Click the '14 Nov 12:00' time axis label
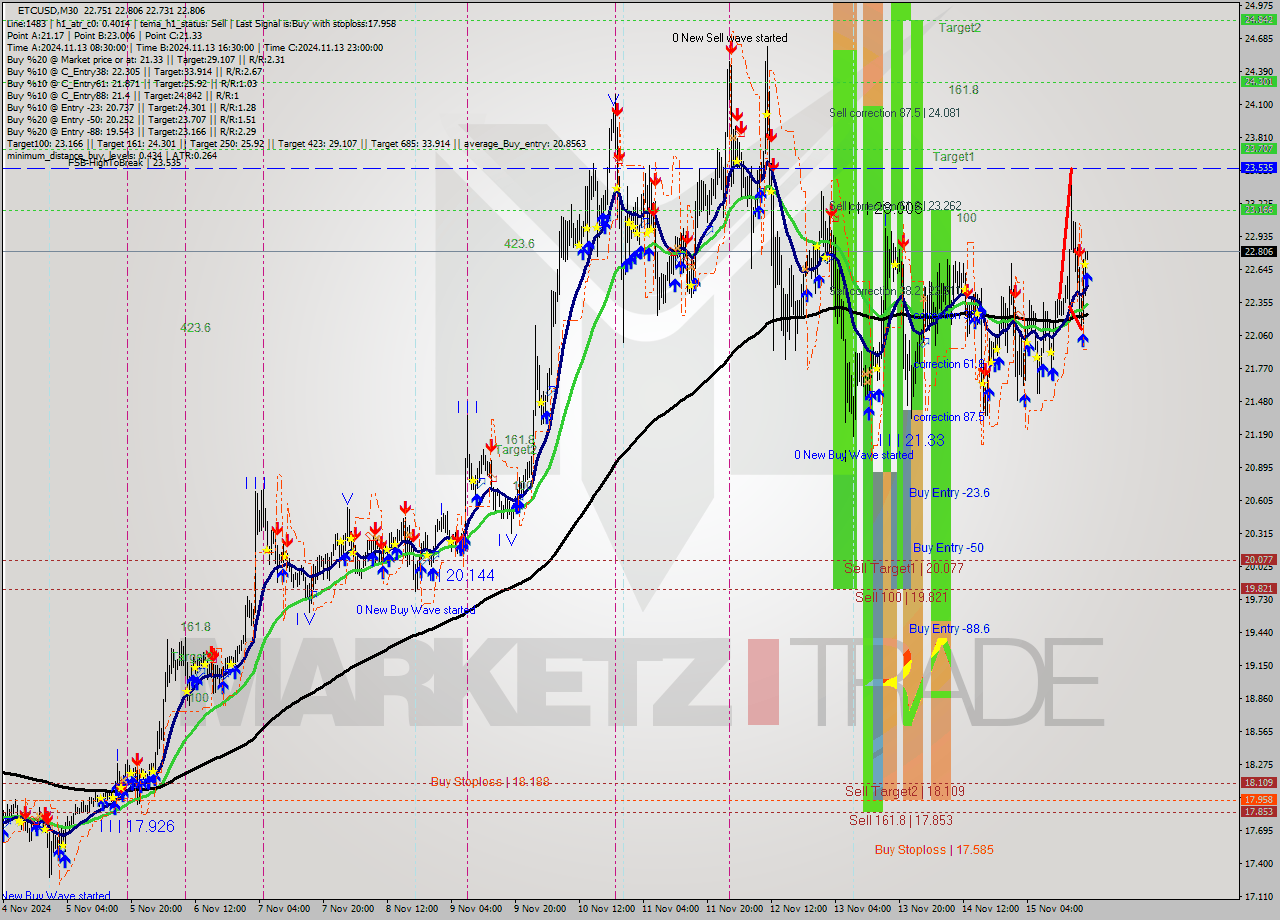 pos(990,909)
